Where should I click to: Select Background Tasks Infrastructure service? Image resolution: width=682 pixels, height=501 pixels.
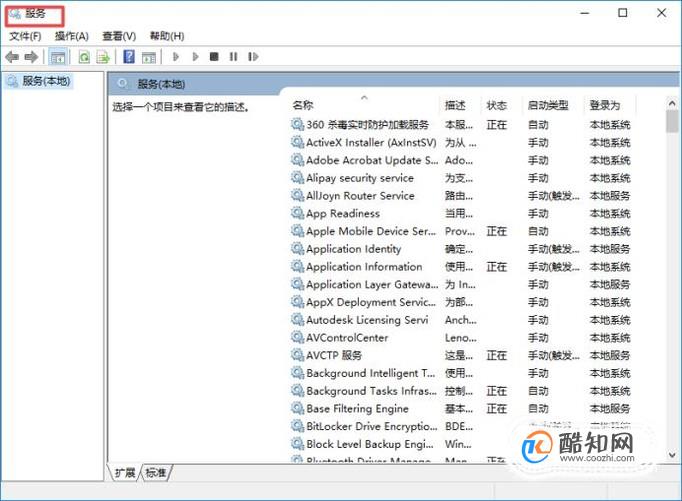click(461, 391)
